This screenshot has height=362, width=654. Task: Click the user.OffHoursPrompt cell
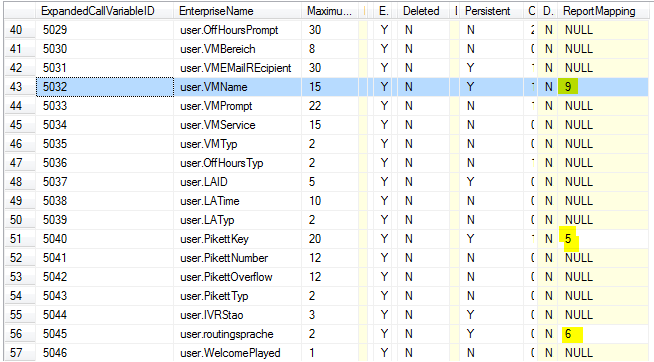point(237,30)
